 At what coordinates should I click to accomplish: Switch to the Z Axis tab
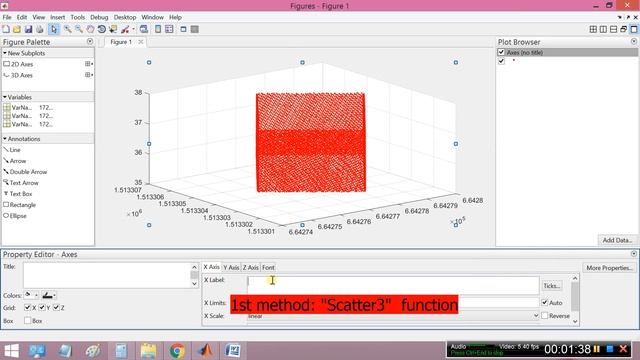251,267
